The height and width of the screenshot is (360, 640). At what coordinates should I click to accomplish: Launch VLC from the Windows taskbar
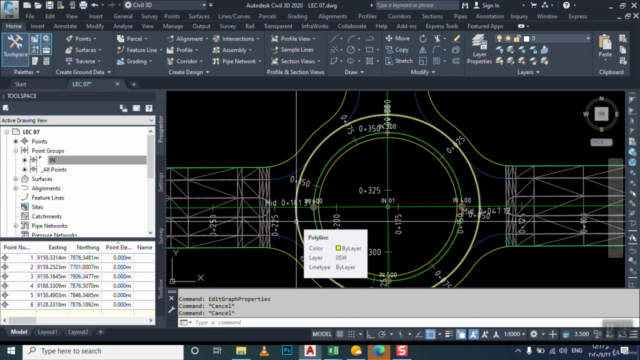(x=264, y=351)
